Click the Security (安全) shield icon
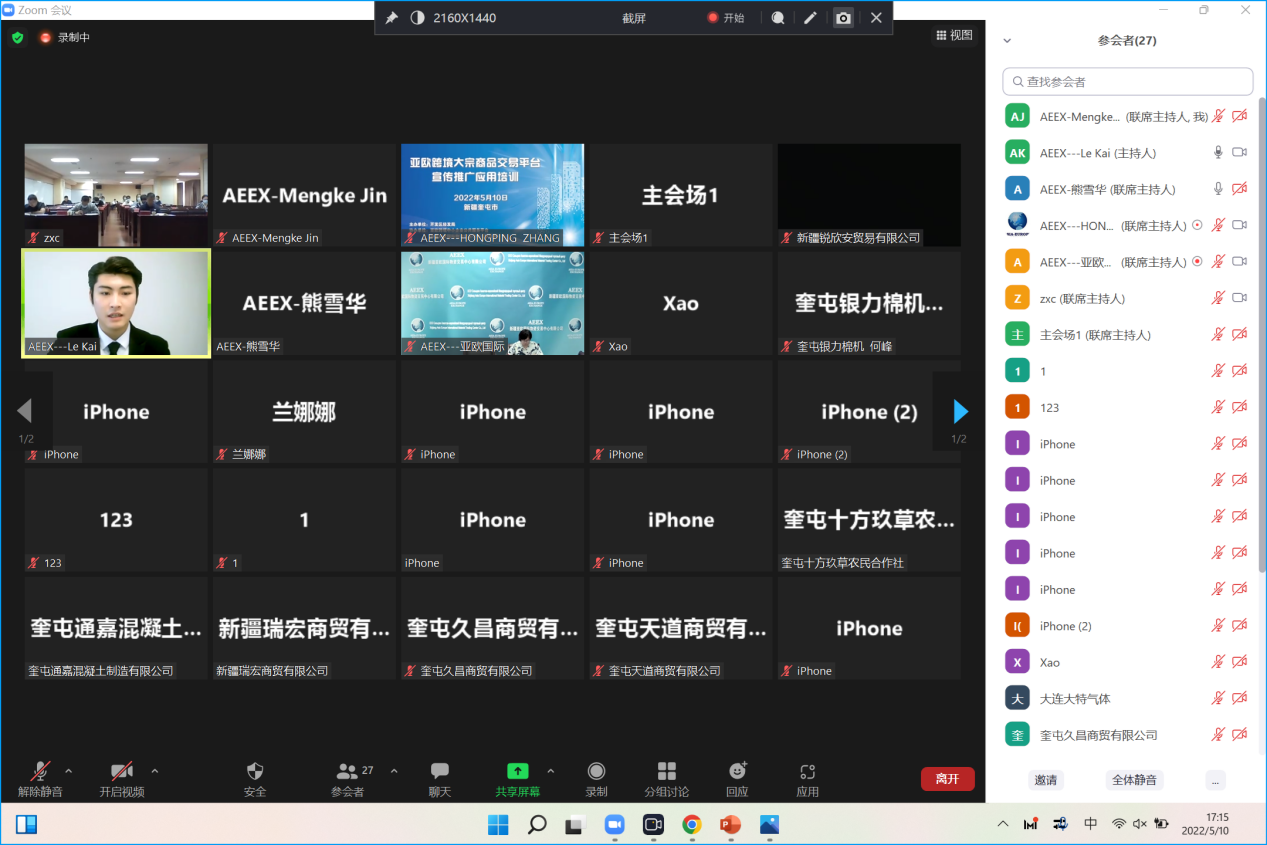Viewport: 1267px width, 845px height. point(255,771)
